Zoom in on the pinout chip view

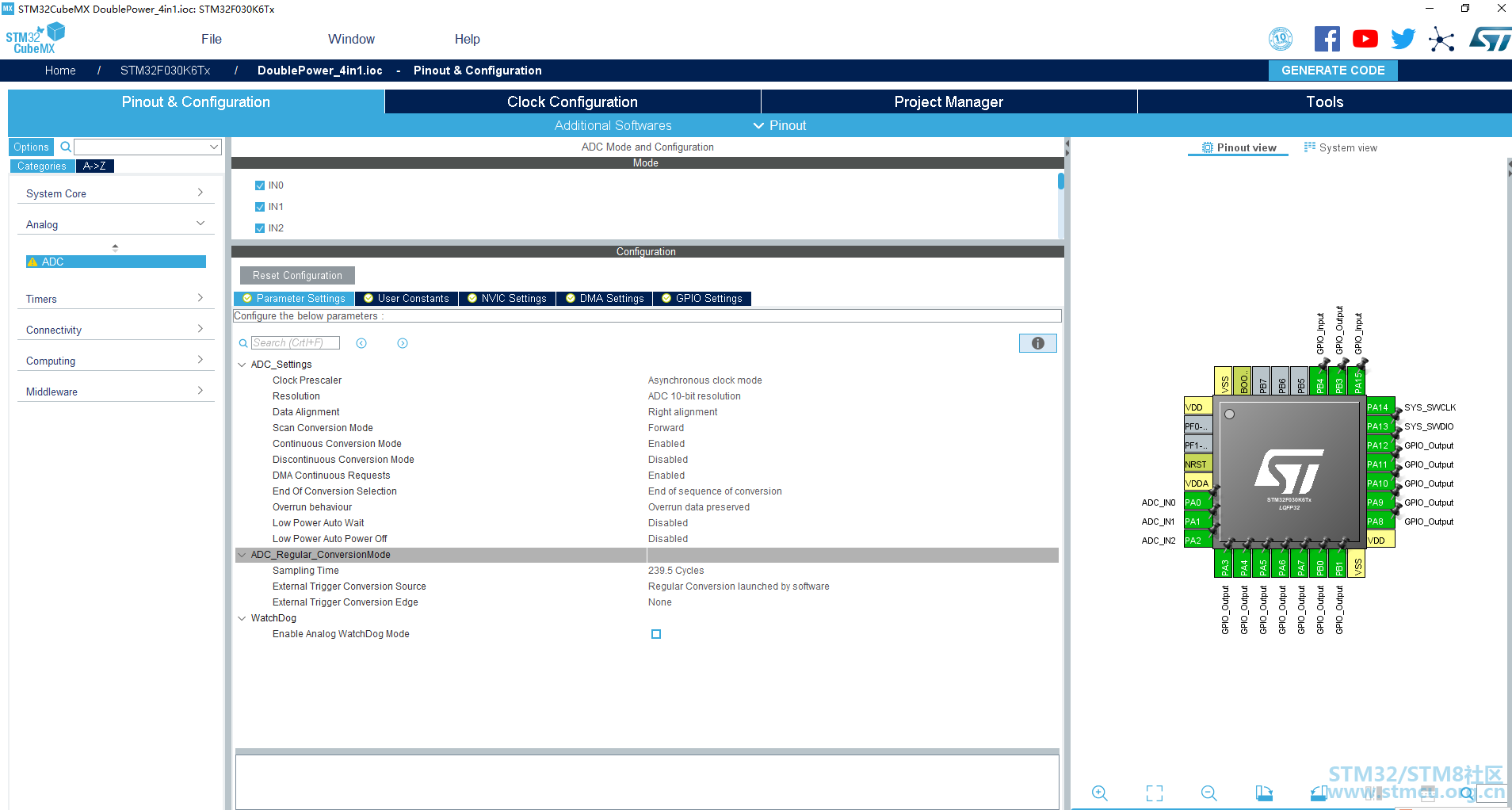click(x=1100, y=793)
